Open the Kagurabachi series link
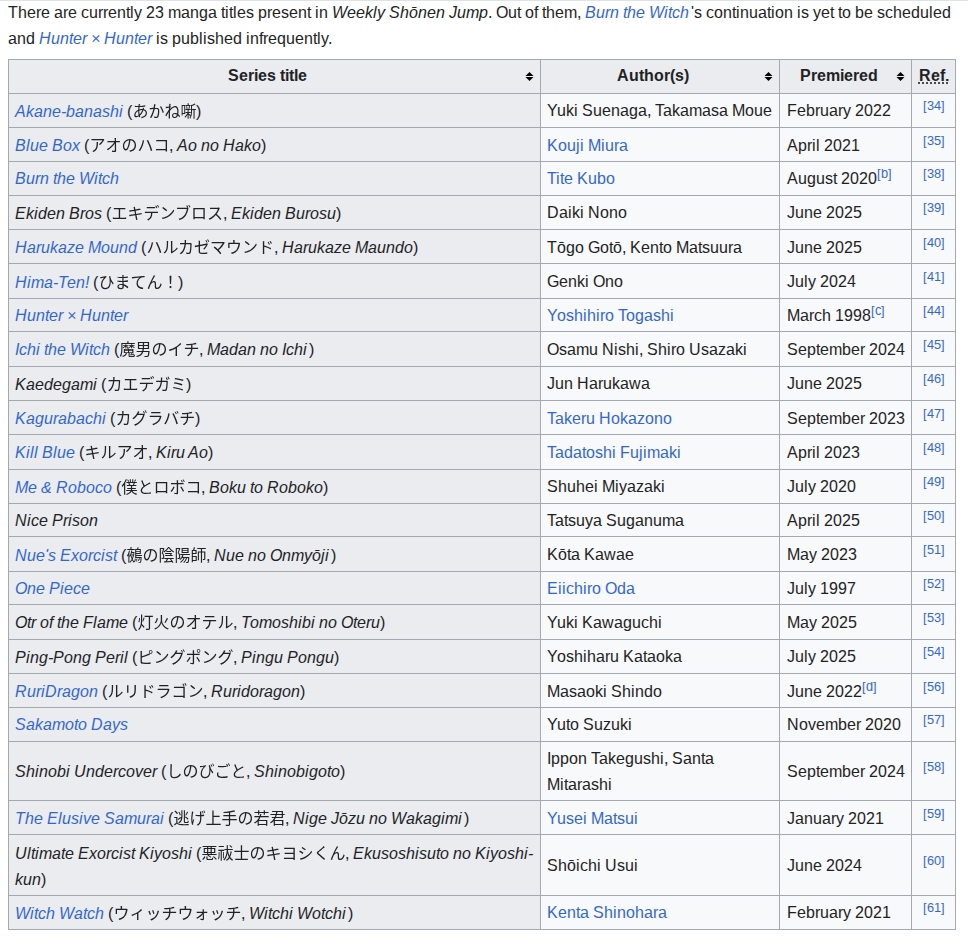 tap(60, 418)
